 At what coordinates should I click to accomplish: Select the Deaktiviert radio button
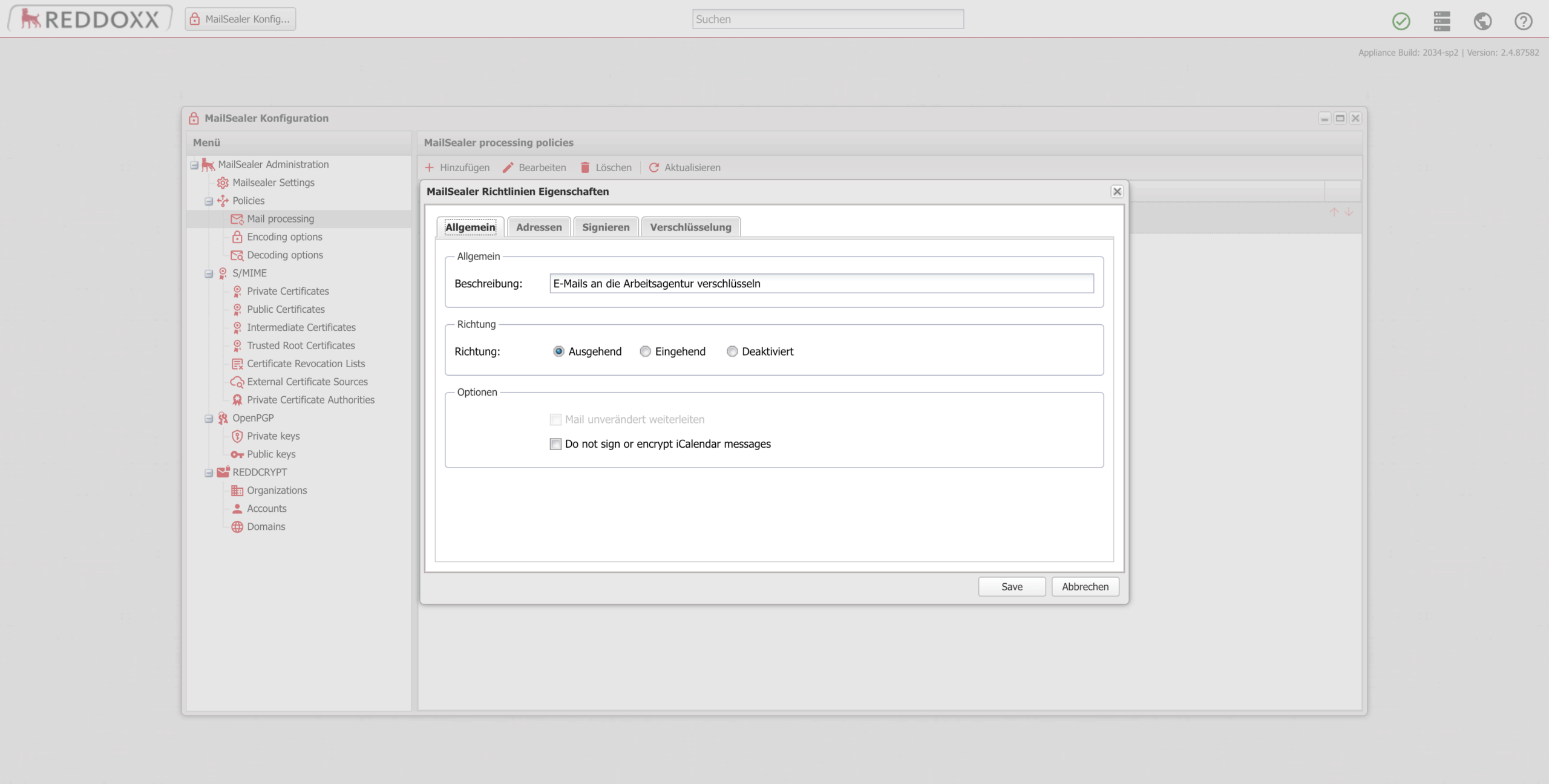[x=732, y=351]
